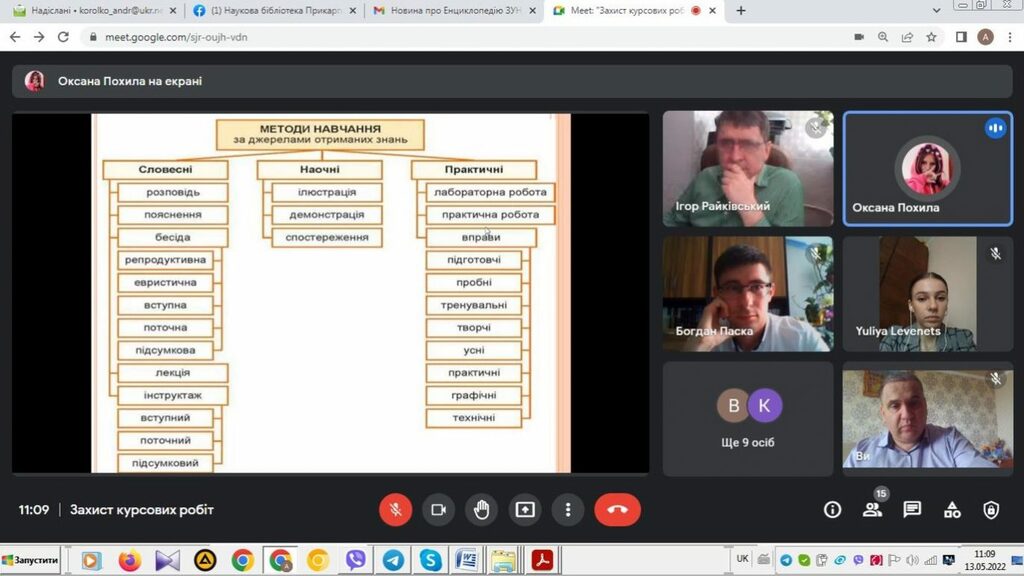Open the Chrome three-dot menu
This screenshot has height=576, width=1024.
click(x=1009, y=37)
